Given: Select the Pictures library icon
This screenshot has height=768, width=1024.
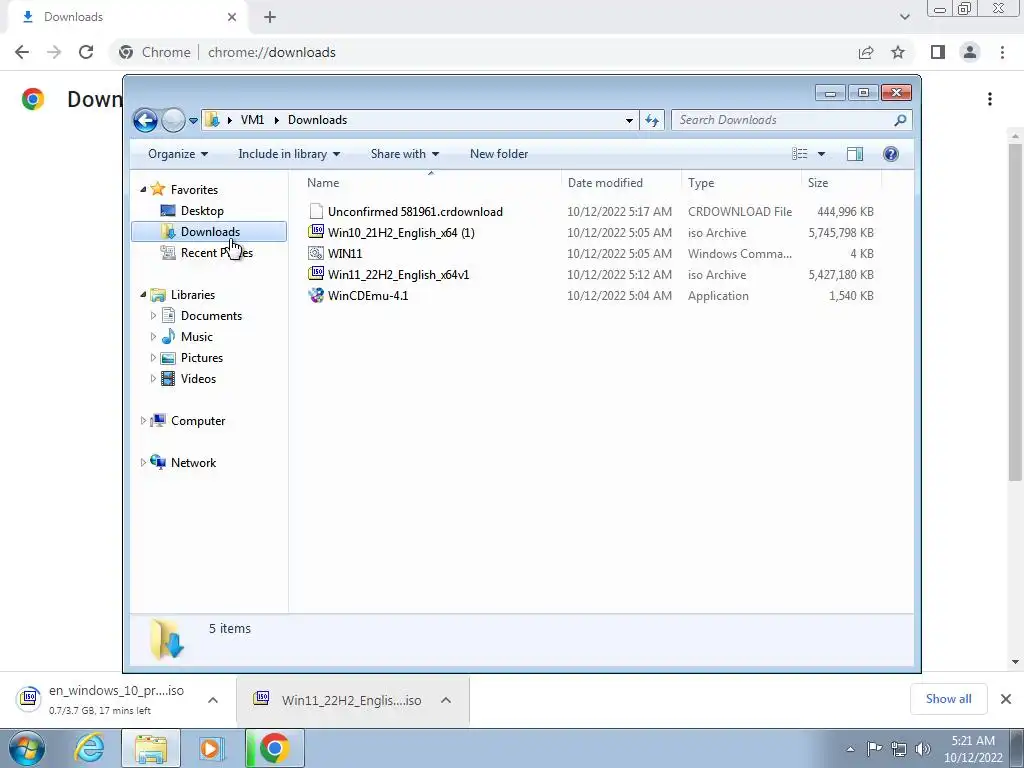Looking at the screenshot, I should [x=168, y=358].
